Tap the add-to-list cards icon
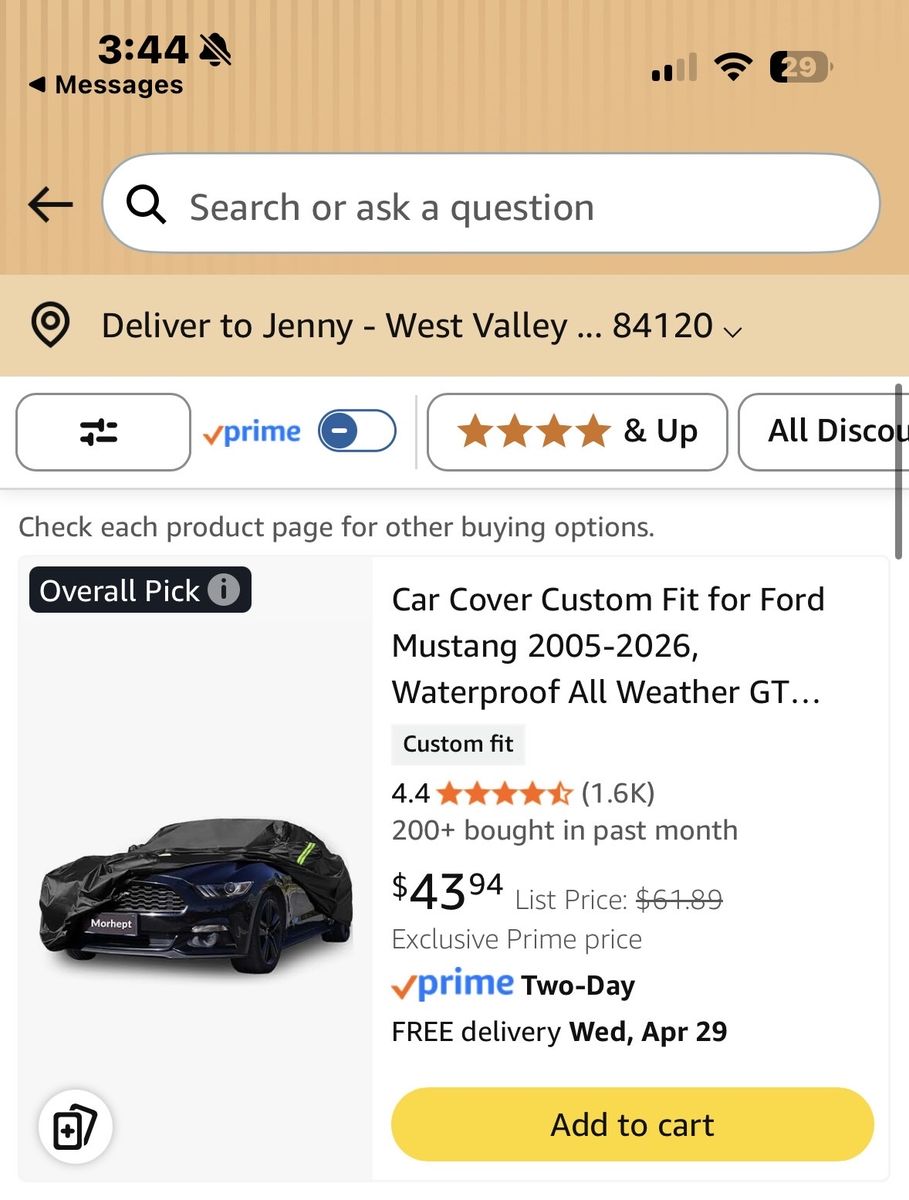 click(75, 1128)
